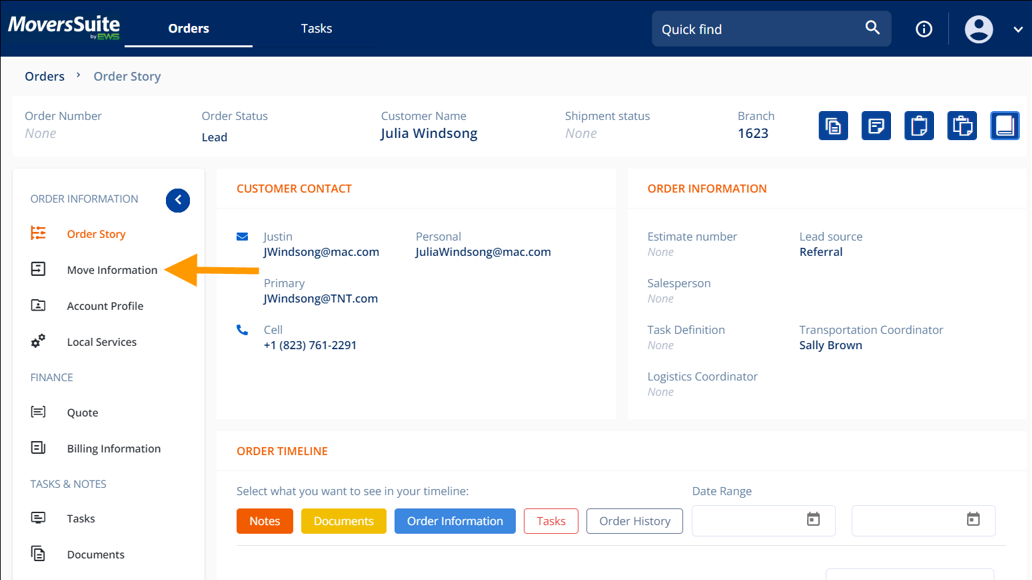Screen dimensions: 1032x580
Task: Click the JuliaWindsong@mac.com email link
Action: point(483,252)
